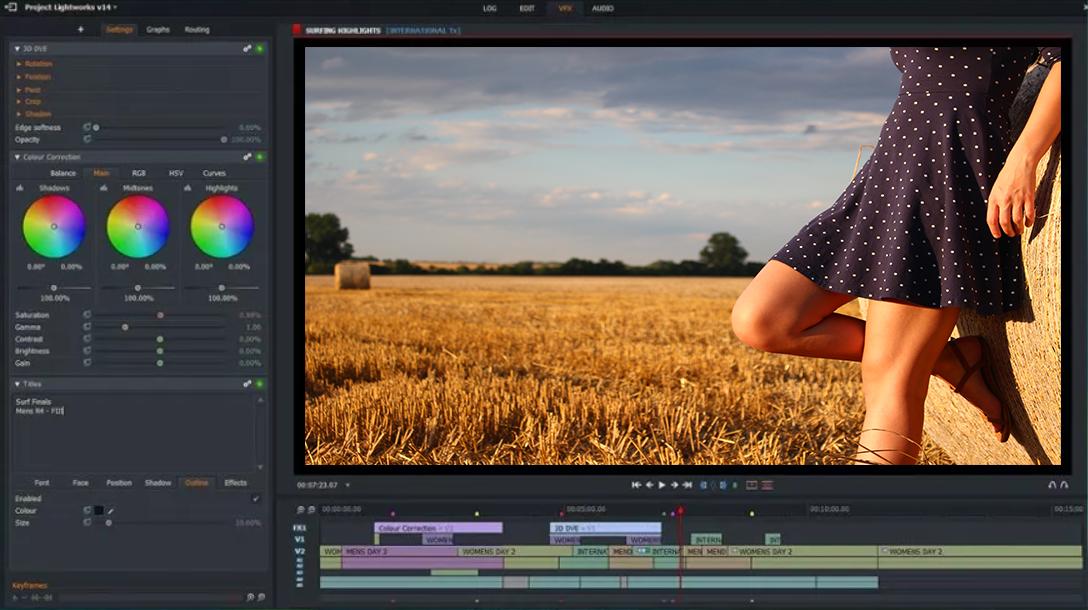Click the black Colour swatch in Outline settings
The image size is (1088, 610).
(98, 510)
